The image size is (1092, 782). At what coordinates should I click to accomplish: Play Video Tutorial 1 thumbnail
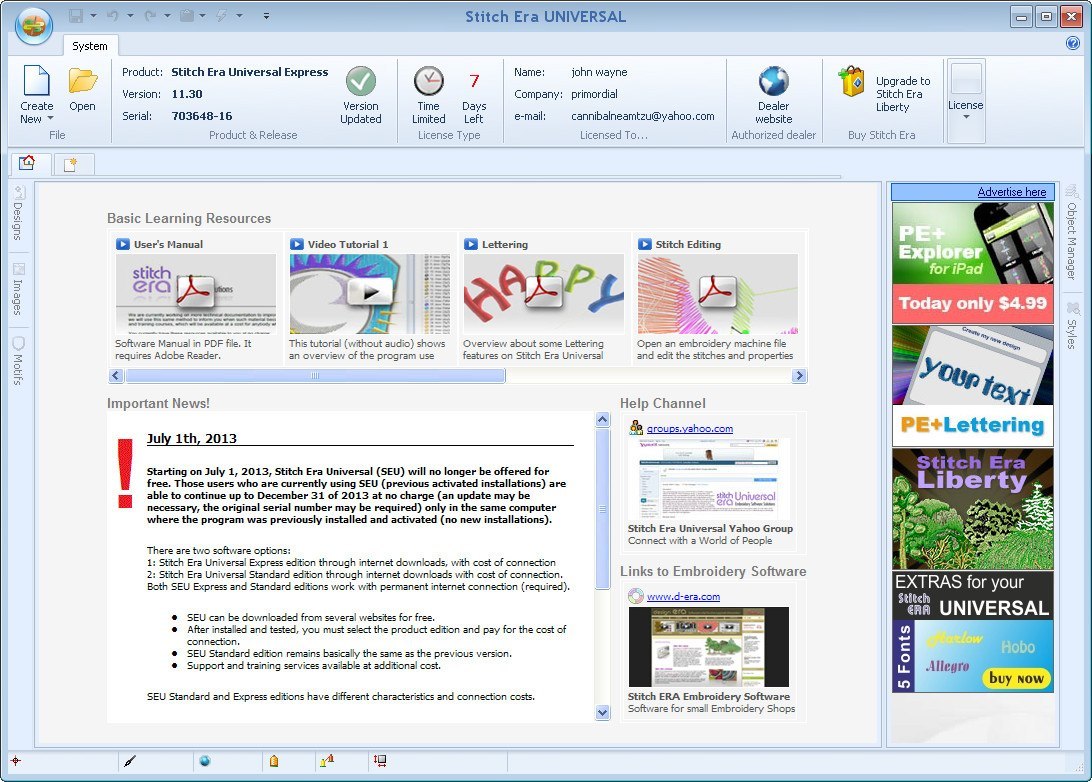click(x=369, y=293)
